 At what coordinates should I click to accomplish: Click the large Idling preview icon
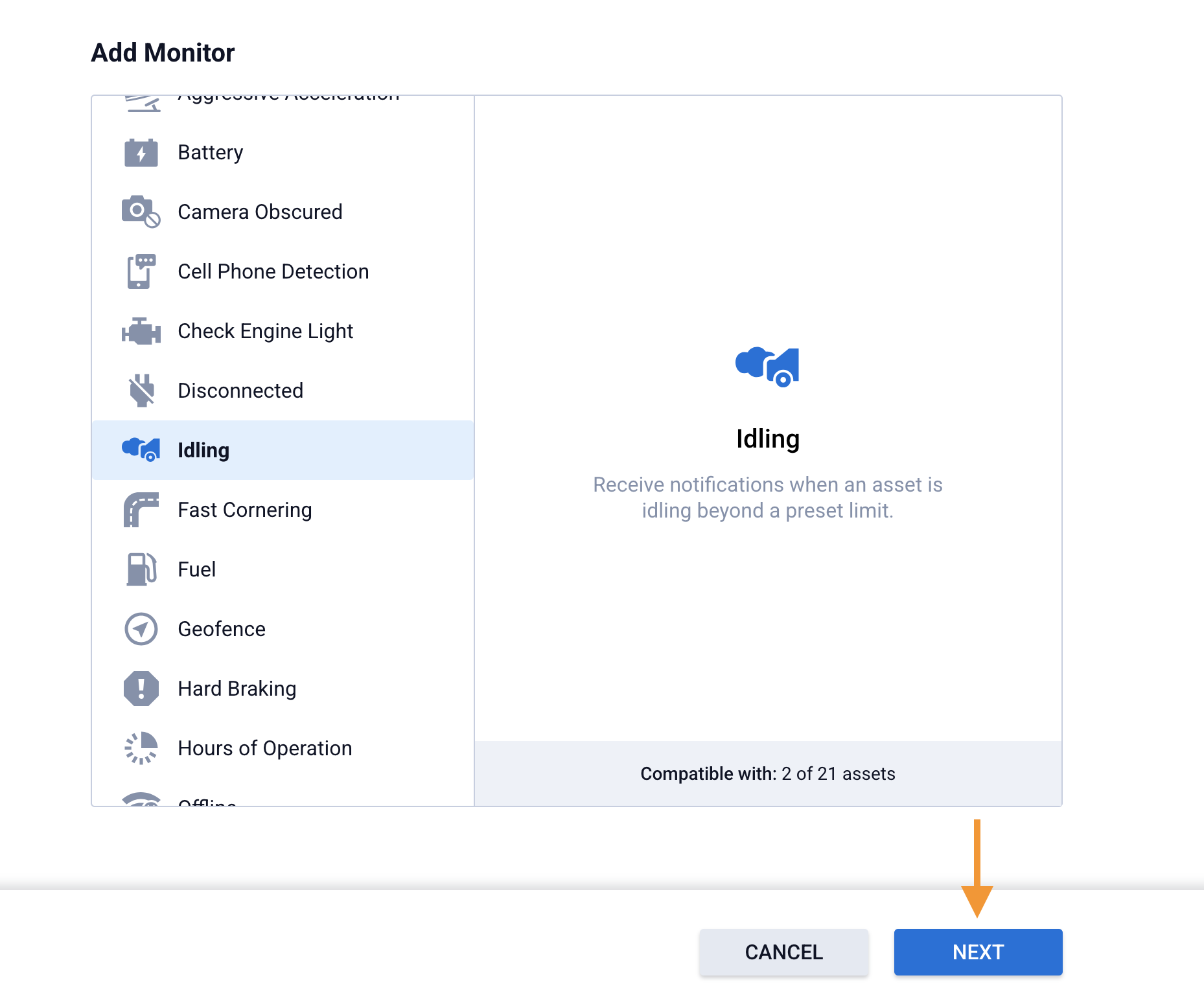(x=767, y=367)
